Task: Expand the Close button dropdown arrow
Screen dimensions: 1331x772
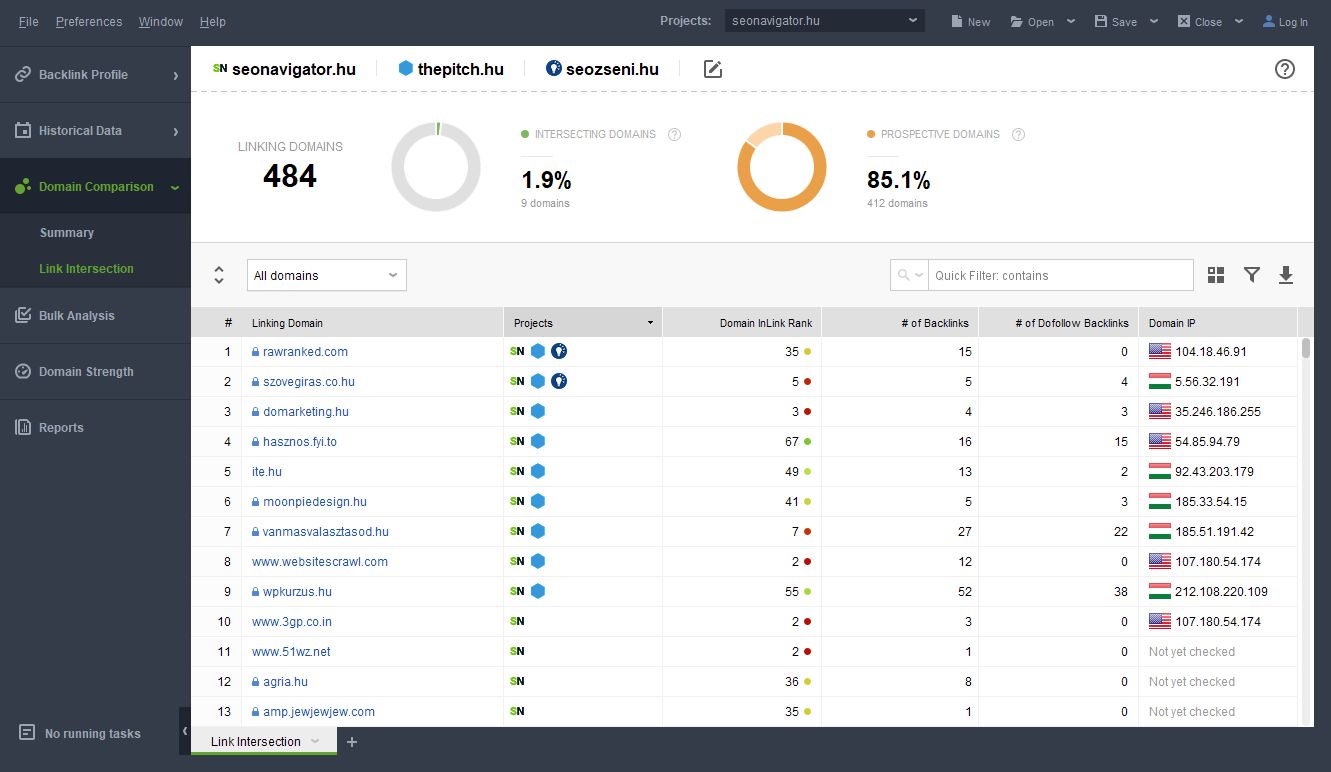Action: pyautogui.click(x=1239, y=21)
